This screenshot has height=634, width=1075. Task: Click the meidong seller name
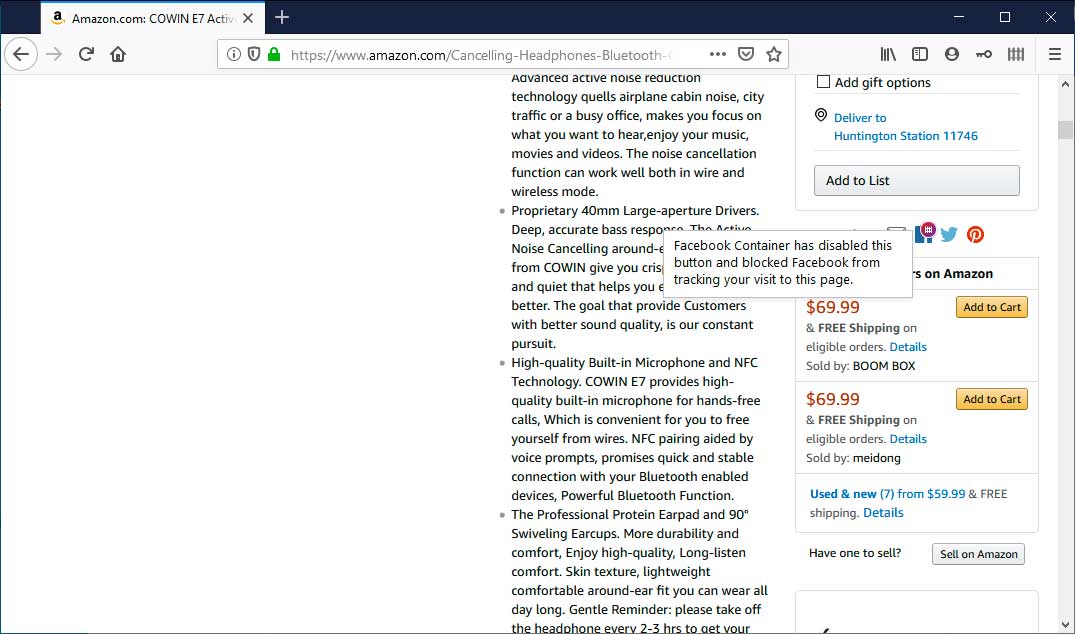point(876,458)
